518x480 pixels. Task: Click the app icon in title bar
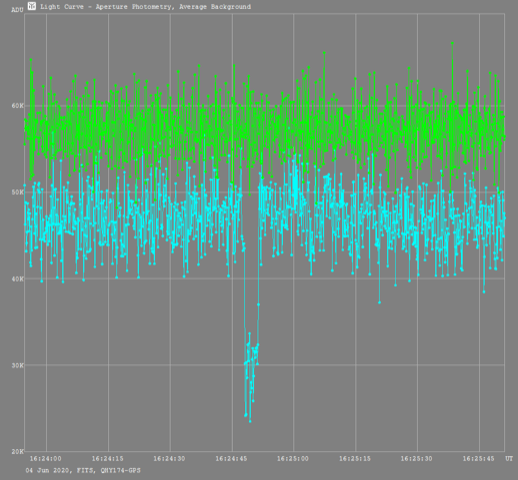32,6
